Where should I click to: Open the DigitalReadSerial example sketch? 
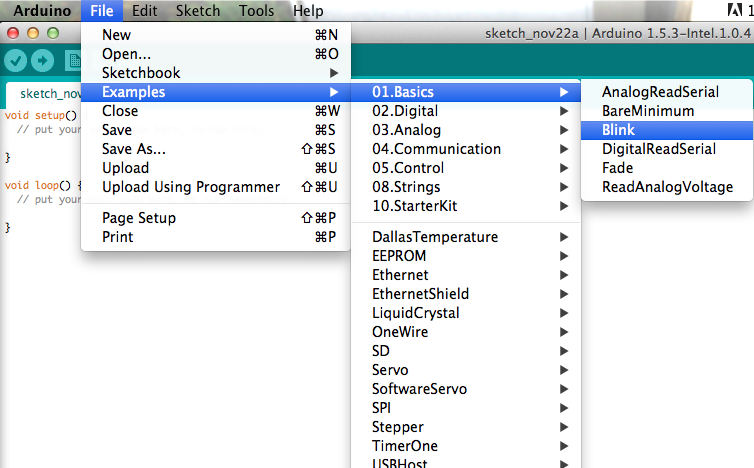coord(666,149)
